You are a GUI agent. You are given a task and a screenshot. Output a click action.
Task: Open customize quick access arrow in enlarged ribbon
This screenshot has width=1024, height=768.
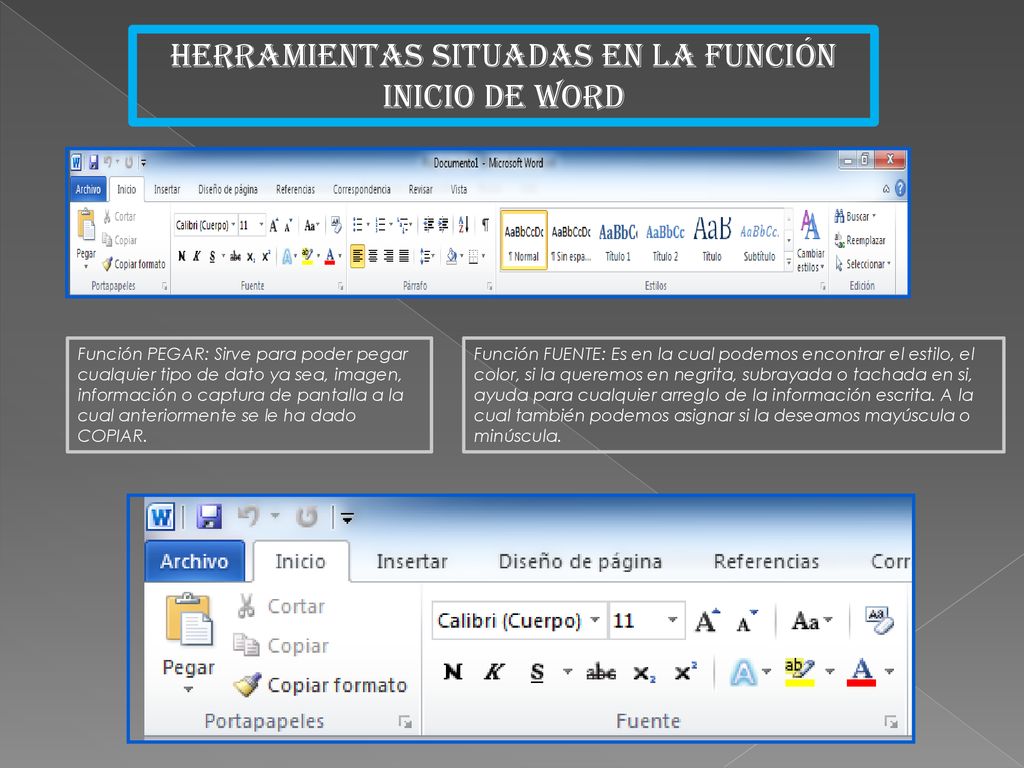pyautogui.click(x=347, y=519)
